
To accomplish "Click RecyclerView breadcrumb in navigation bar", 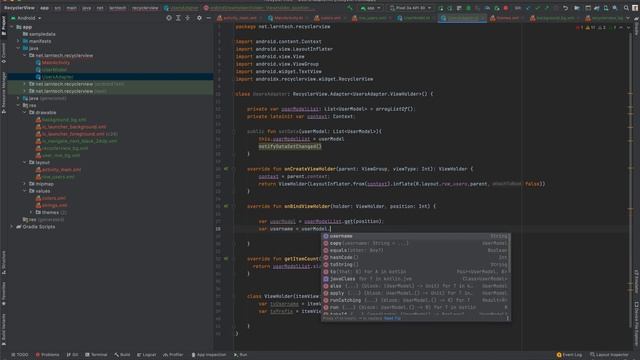I will click(19, 8).
